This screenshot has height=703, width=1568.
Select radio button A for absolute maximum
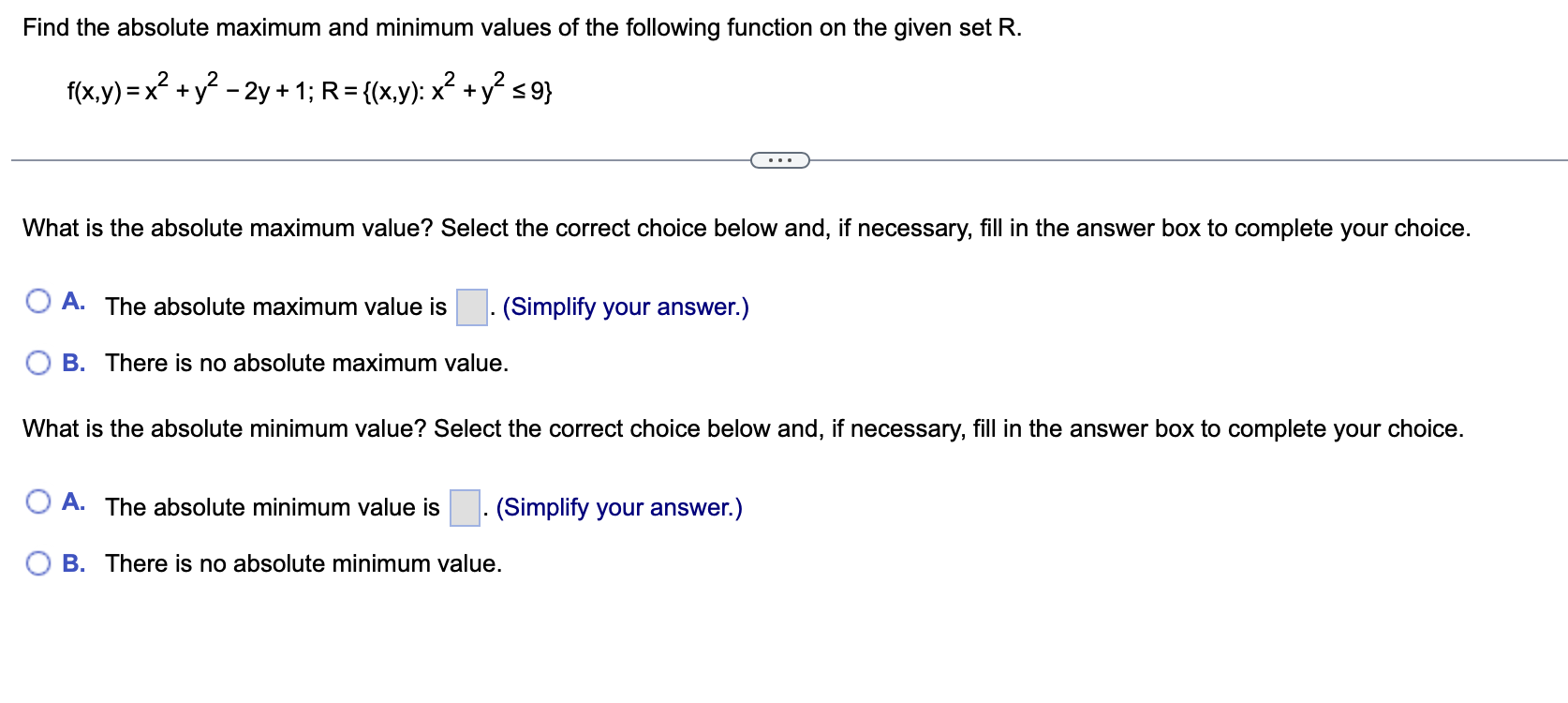(38, 300)
